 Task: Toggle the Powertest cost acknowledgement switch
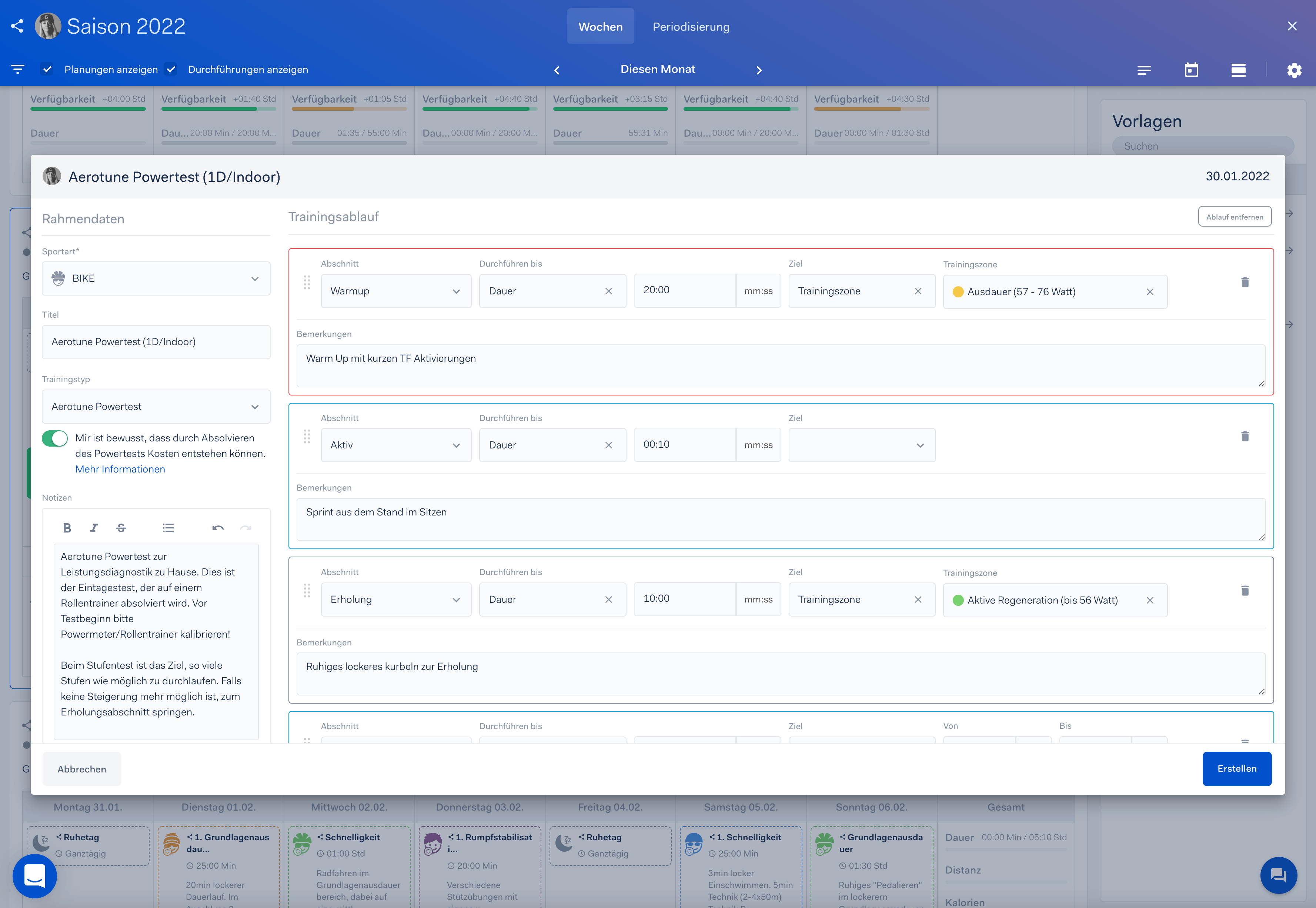click(54, 438)
